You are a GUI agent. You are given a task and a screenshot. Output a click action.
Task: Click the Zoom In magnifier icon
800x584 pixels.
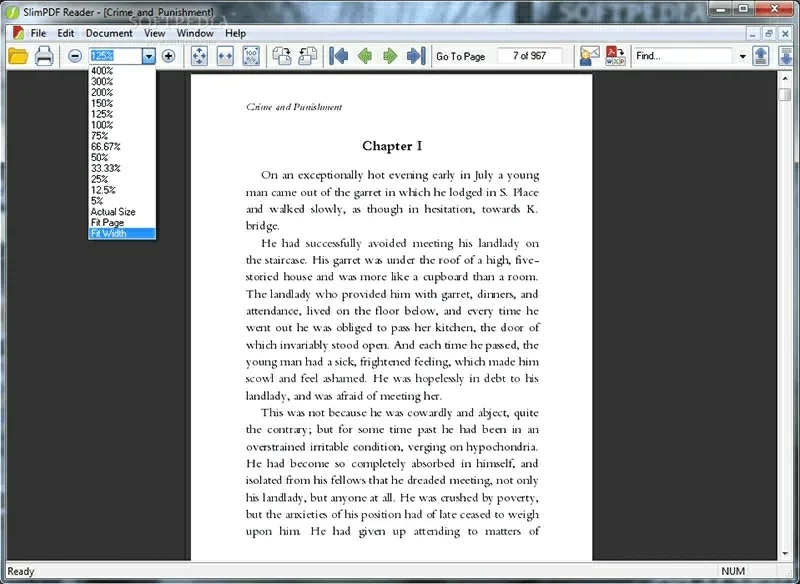tap(168, 56)
